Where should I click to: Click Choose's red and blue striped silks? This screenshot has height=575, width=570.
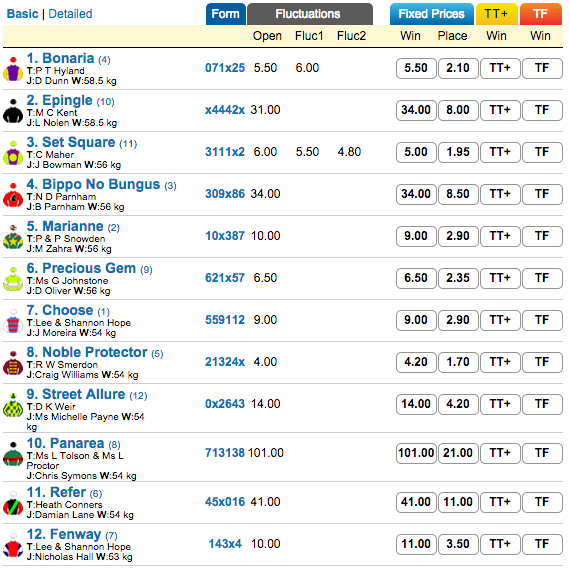click(x=13, y=321)
